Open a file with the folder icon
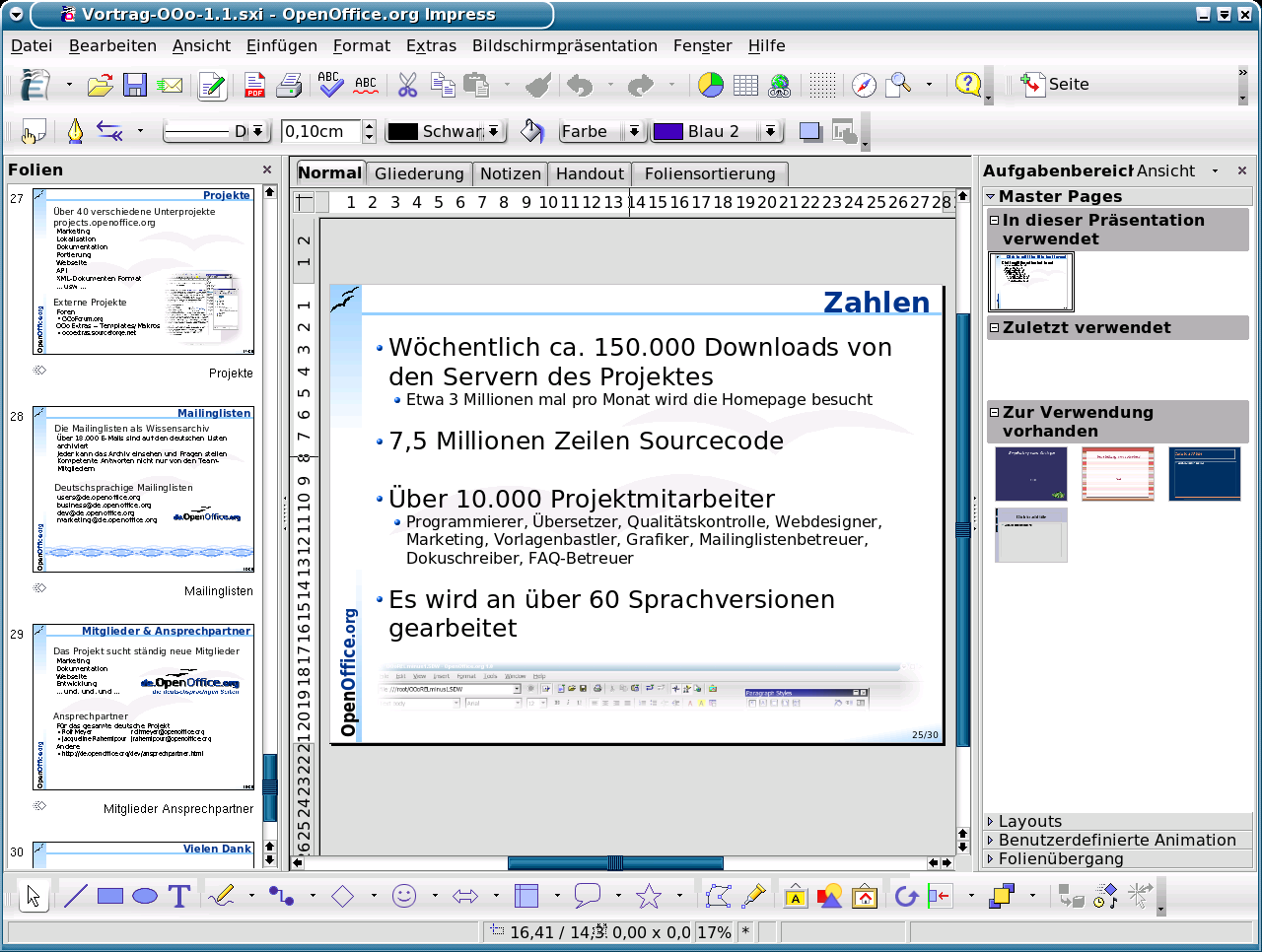 pos(100,86)
